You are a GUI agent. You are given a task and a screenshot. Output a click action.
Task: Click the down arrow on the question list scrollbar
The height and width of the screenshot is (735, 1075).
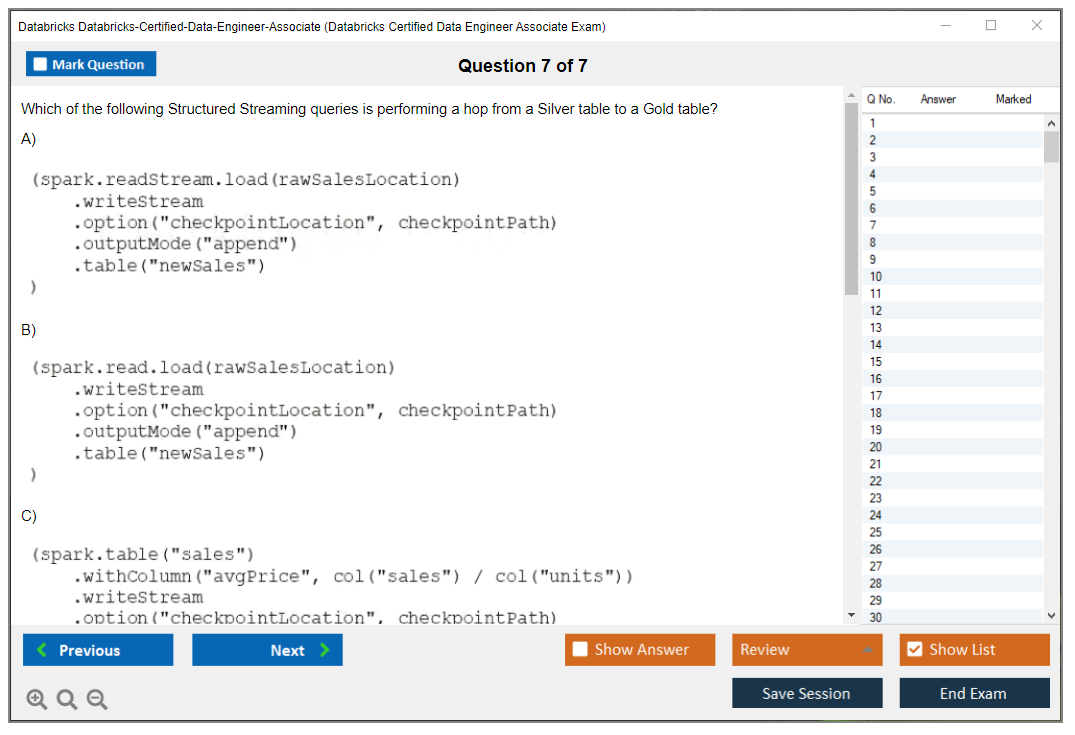pos(1050,615)
